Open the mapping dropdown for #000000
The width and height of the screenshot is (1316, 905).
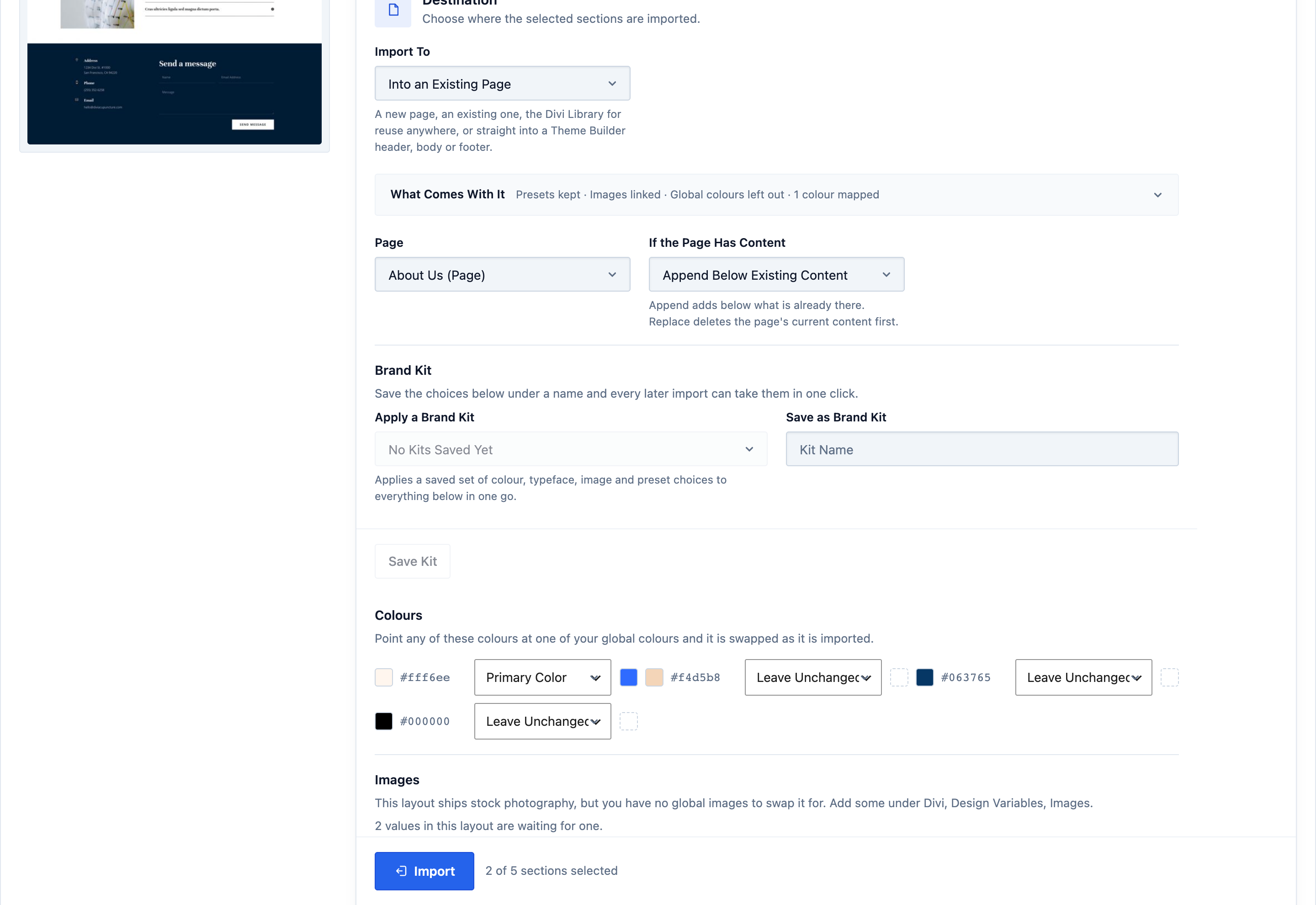[542, 721]
